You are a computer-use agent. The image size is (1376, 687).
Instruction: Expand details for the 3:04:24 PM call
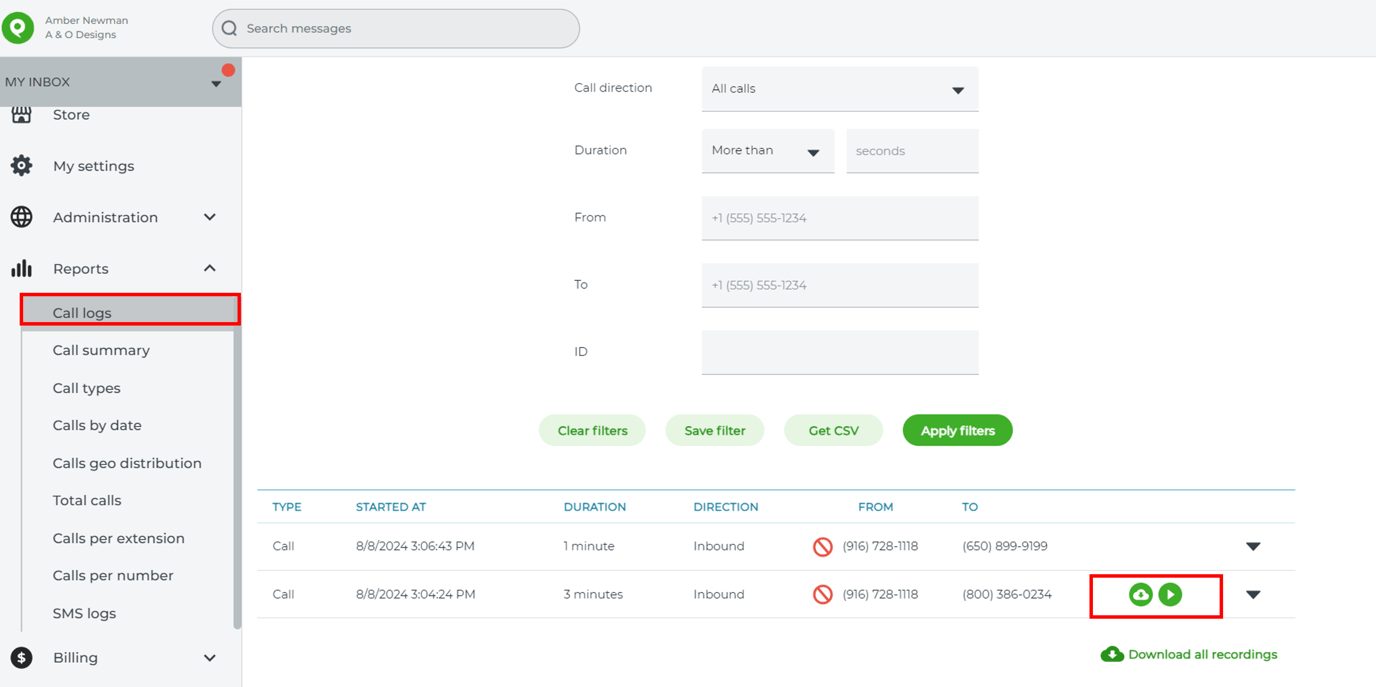click(1253, 594)
